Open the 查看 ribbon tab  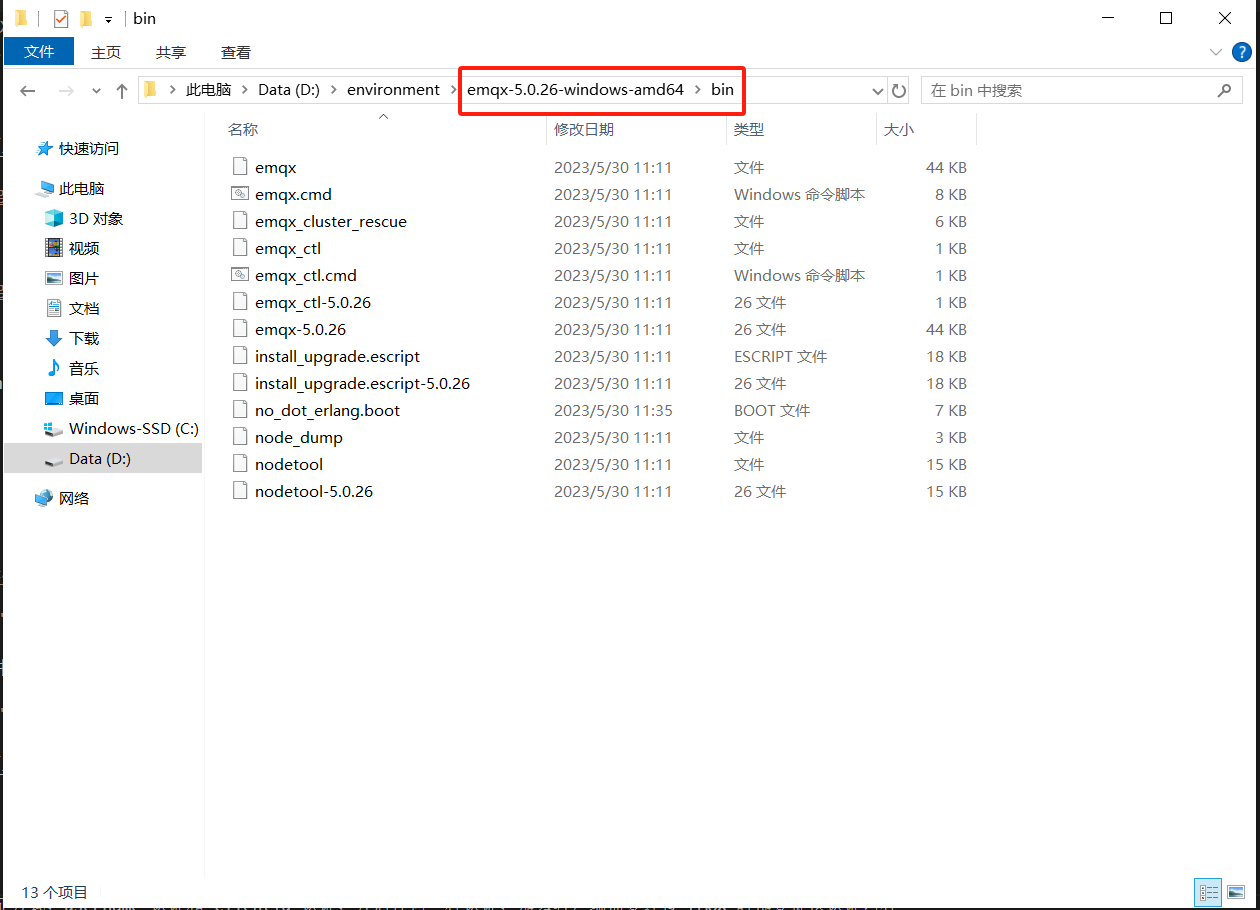coord(236,52)
